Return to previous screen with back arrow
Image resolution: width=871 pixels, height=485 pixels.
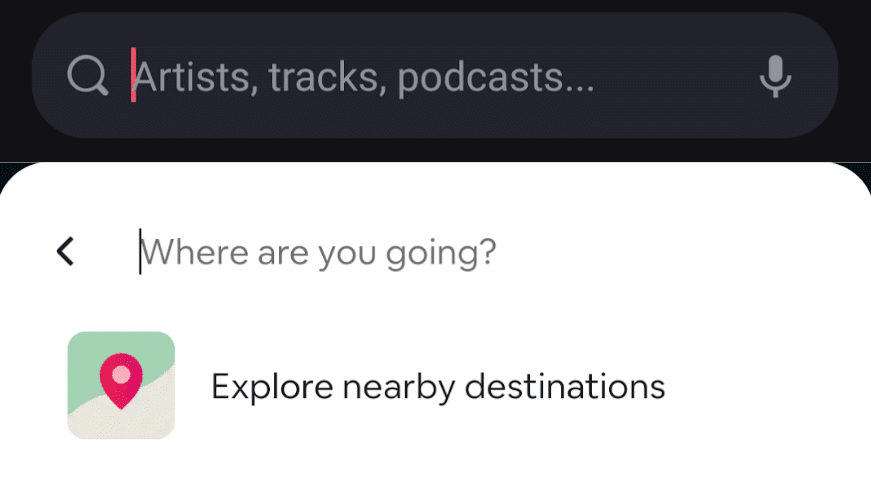[x=66, y=251]
